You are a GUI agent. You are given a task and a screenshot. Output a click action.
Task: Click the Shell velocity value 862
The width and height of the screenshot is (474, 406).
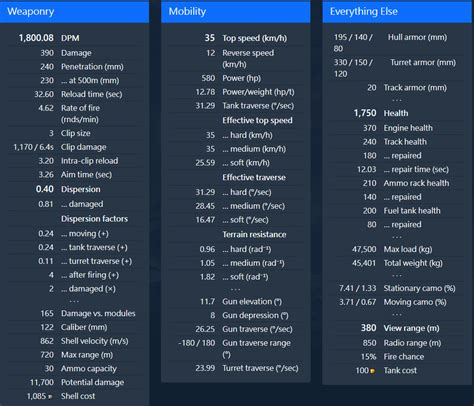[x=47, y=341]
